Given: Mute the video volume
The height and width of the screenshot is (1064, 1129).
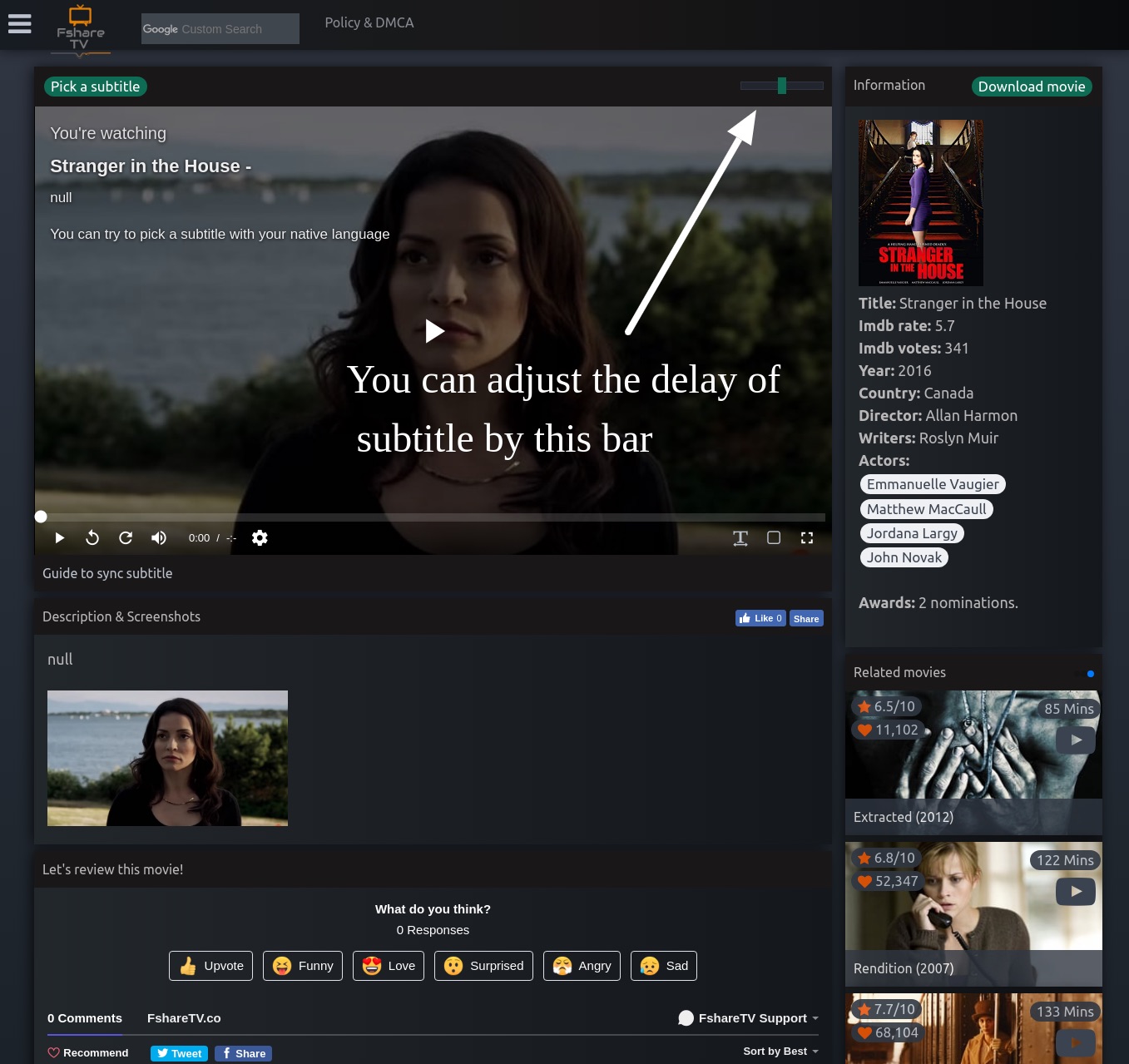Looking at the screenshot, I should click(x=159, y=538).
